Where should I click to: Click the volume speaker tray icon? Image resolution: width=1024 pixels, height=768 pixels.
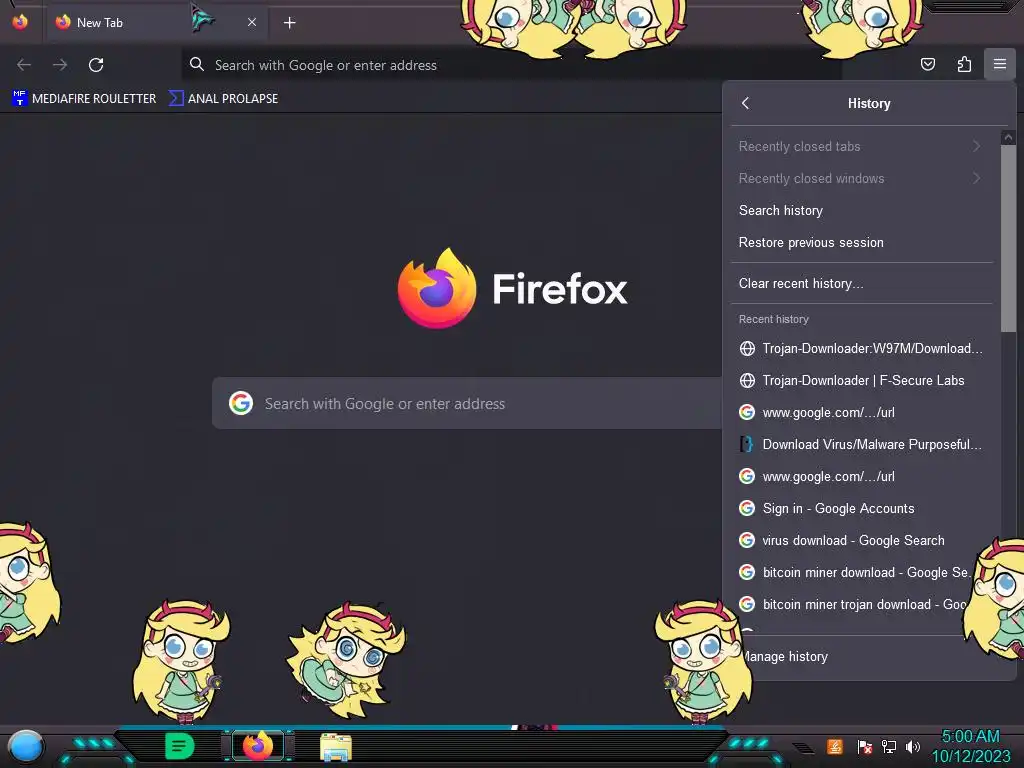[913, 746]
